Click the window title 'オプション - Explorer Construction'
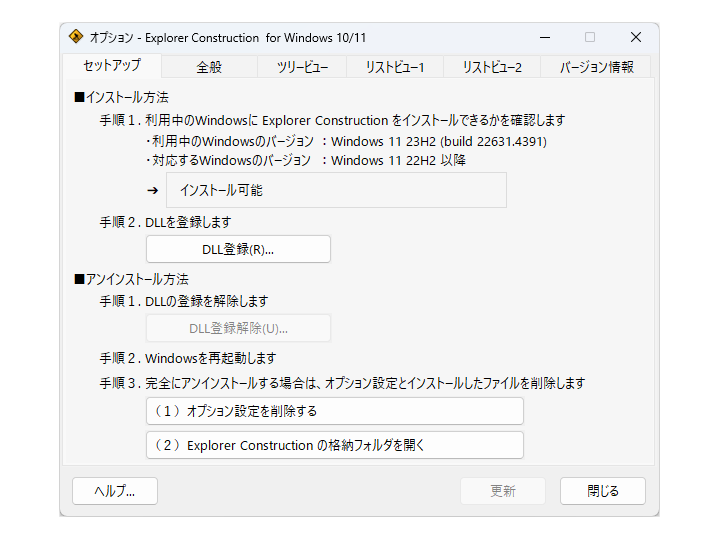 tap(174, 38)
